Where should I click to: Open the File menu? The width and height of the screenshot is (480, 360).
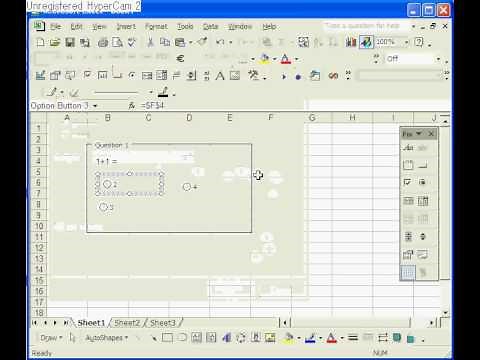coord(55,26)
